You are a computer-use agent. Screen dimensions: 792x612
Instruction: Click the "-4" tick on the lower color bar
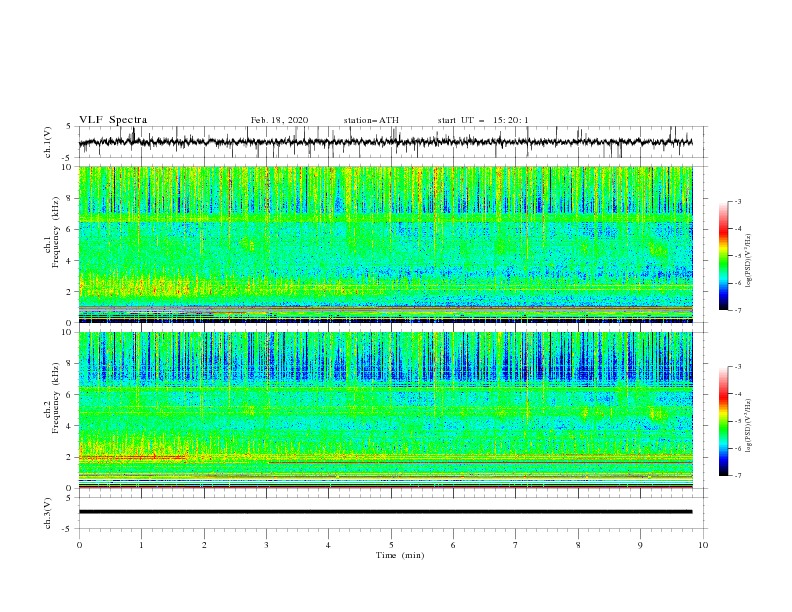[738, 394]
